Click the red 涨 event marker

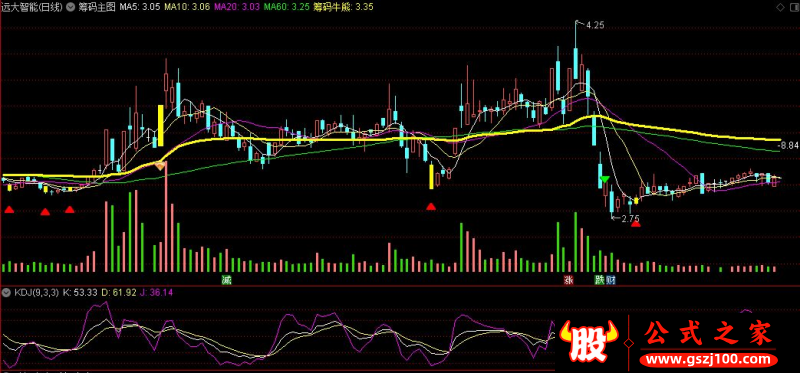coord(567,279)
